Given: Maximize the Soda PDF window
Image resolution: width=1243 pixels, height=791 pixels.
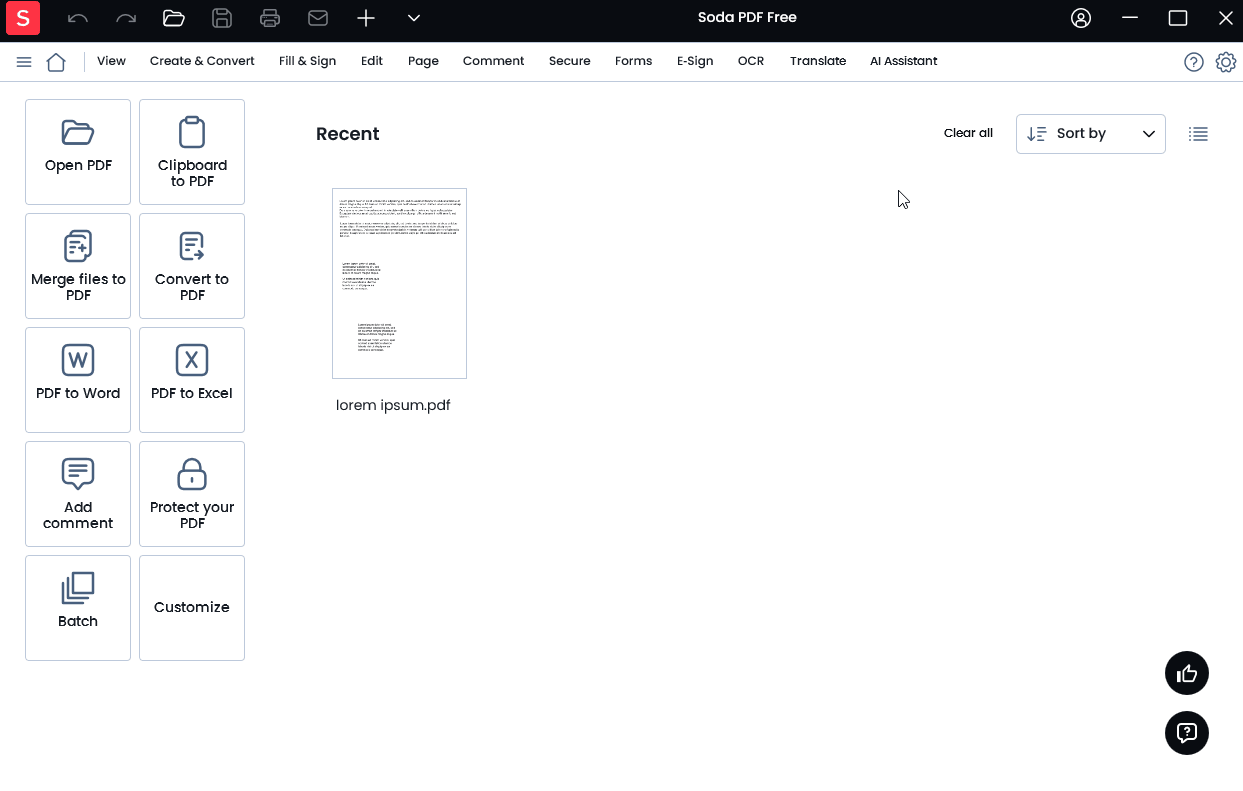Looking at the screenshot, I should (x=1178, y=18).
